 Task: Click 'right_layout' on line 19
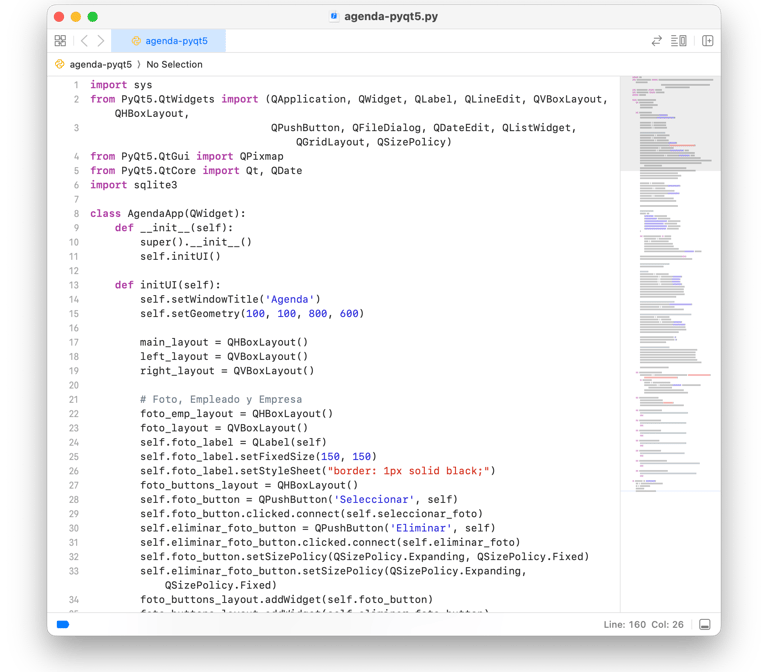click(x=177, y=371)
